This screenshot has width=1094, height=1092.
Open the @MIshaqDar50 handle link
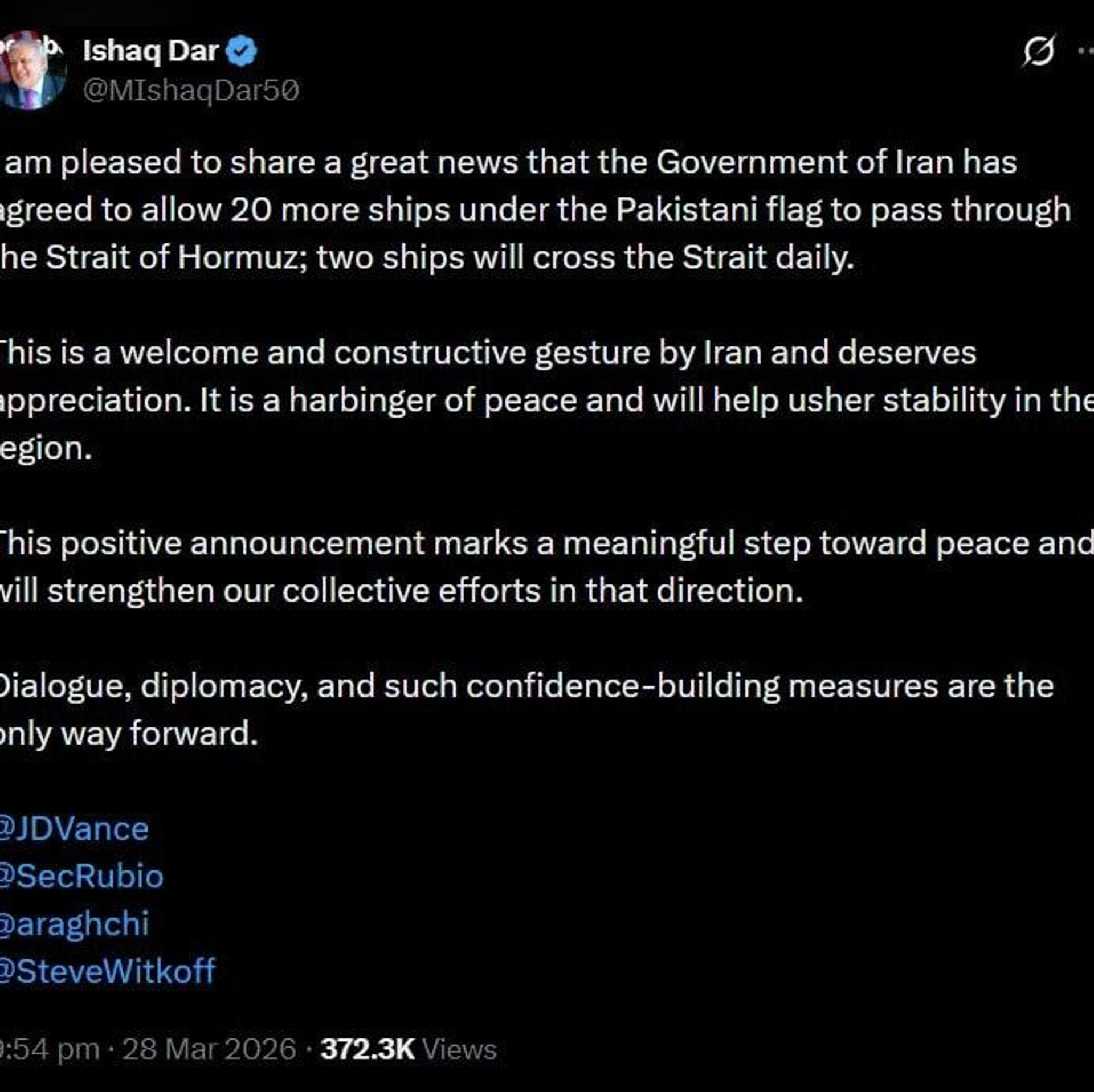point(191,91)
